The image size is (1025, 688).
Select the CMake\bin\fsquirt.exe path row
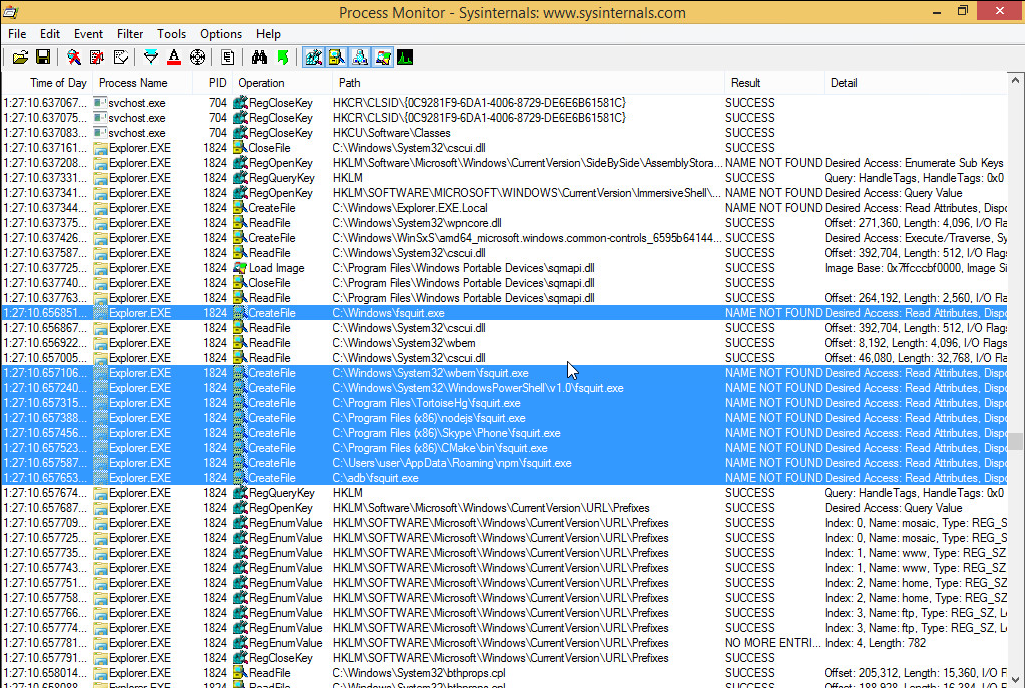pos(504,448)
